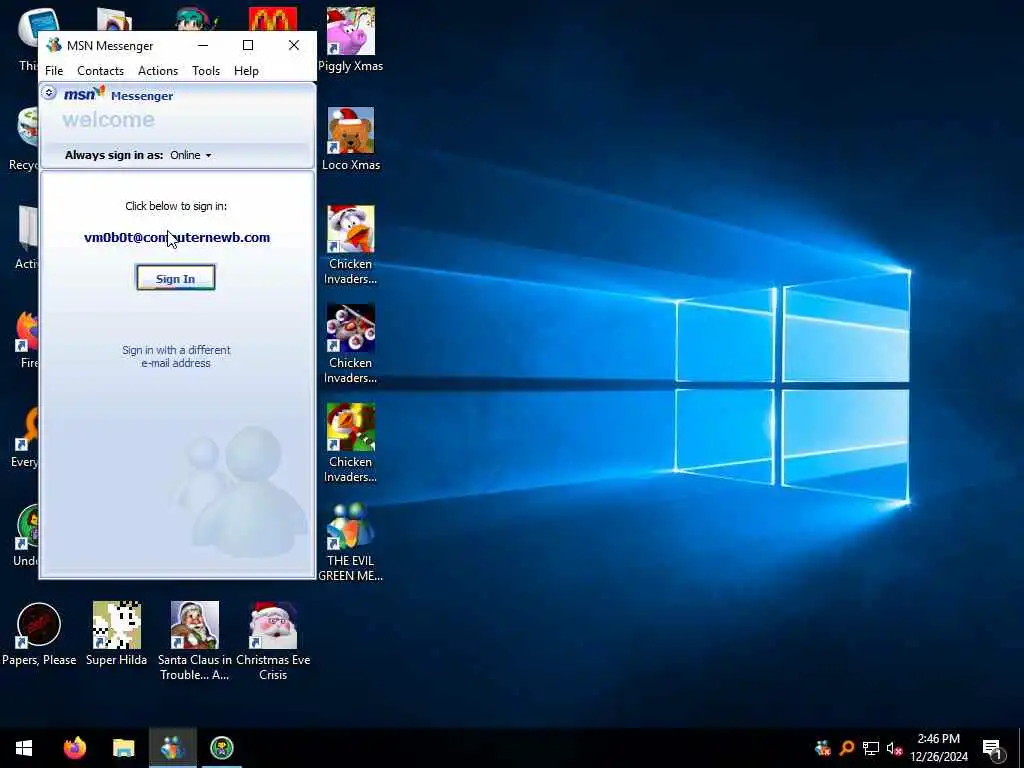
Task: Open File Explorer from the taskbar
Action: [x=123, y=748]
